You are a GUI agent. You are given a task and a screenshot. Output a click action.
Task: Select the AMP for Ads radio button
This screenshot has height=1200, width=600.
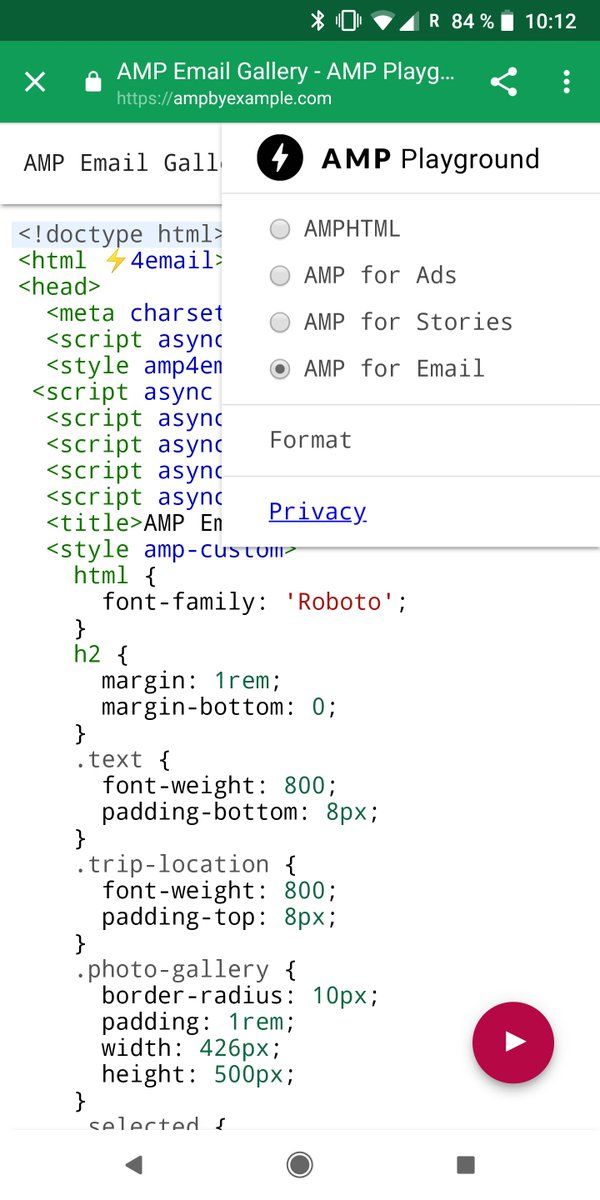(x=281, y=275)
